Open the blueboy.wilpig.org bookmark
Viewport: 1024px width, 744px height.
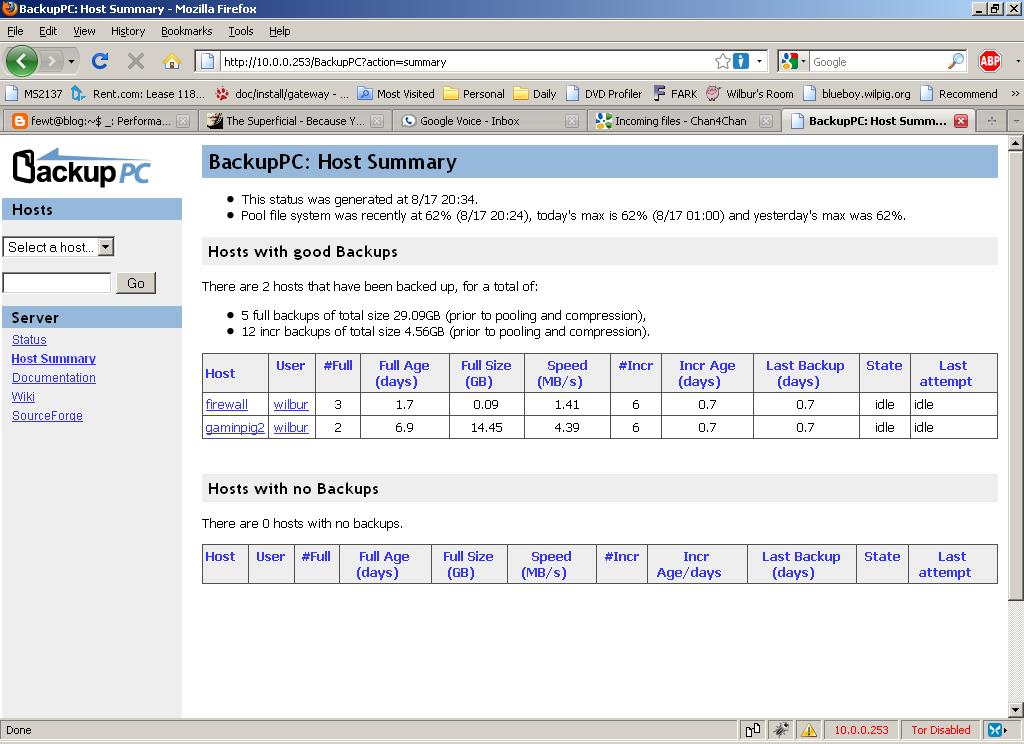[857, 93]
